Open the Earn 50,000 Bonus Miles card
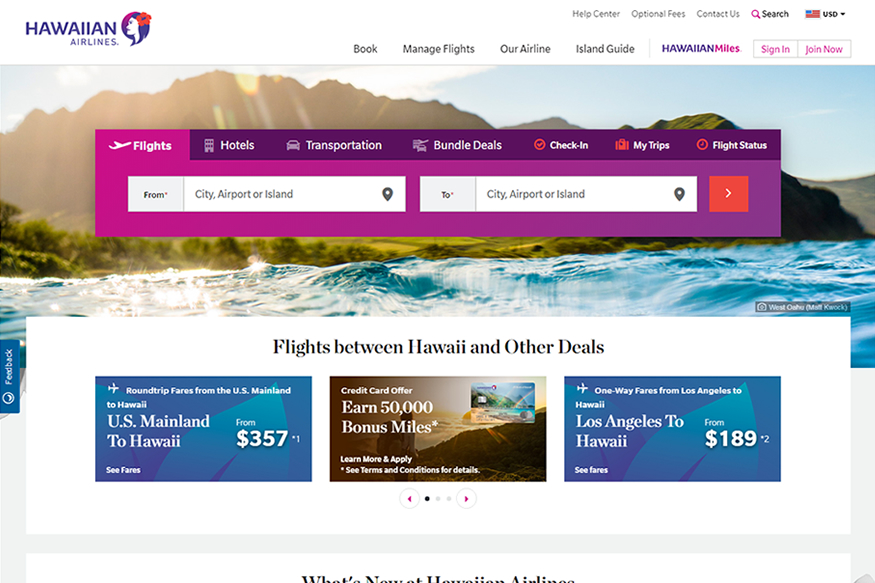 tap(438, 428)
